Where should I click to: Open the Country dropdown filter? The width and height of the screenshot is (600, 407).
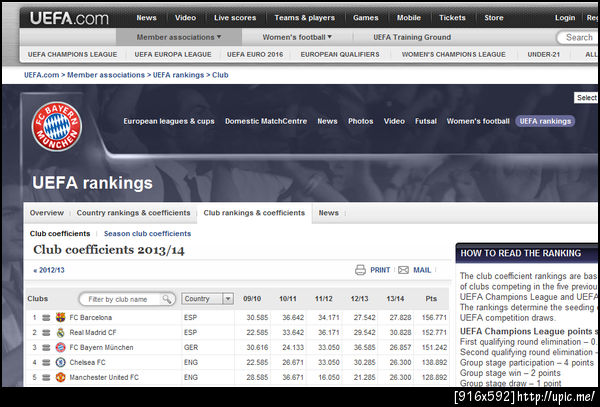tap(207, 299)
